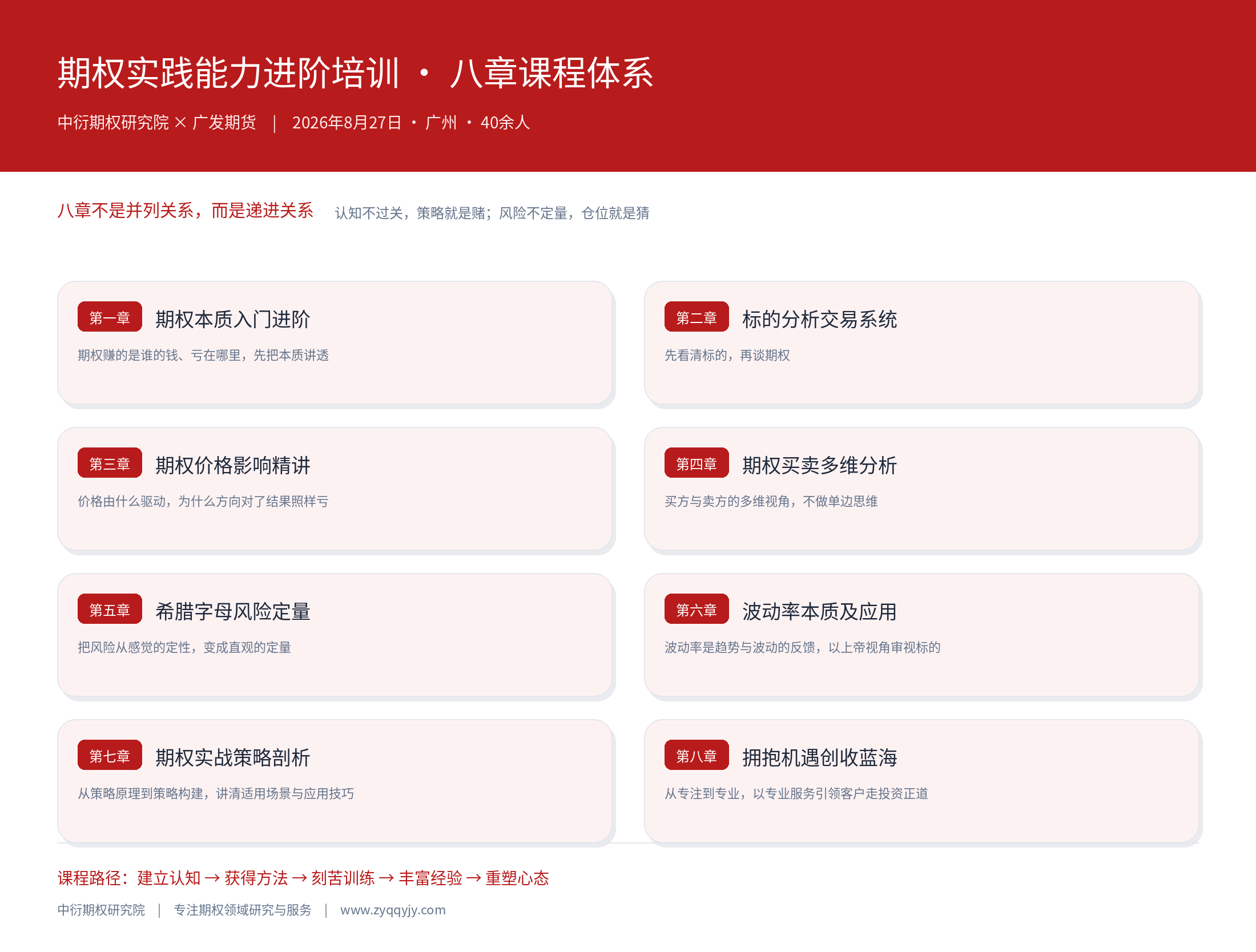
Task: Click the 第八章 badge
Action: (x=697, y=755)
